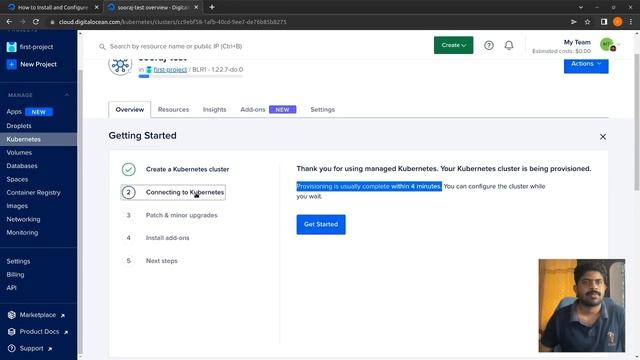Click the presenter webcam thumbnail
The width and height of the screenshot is (640, 360).
pos(582,306)
